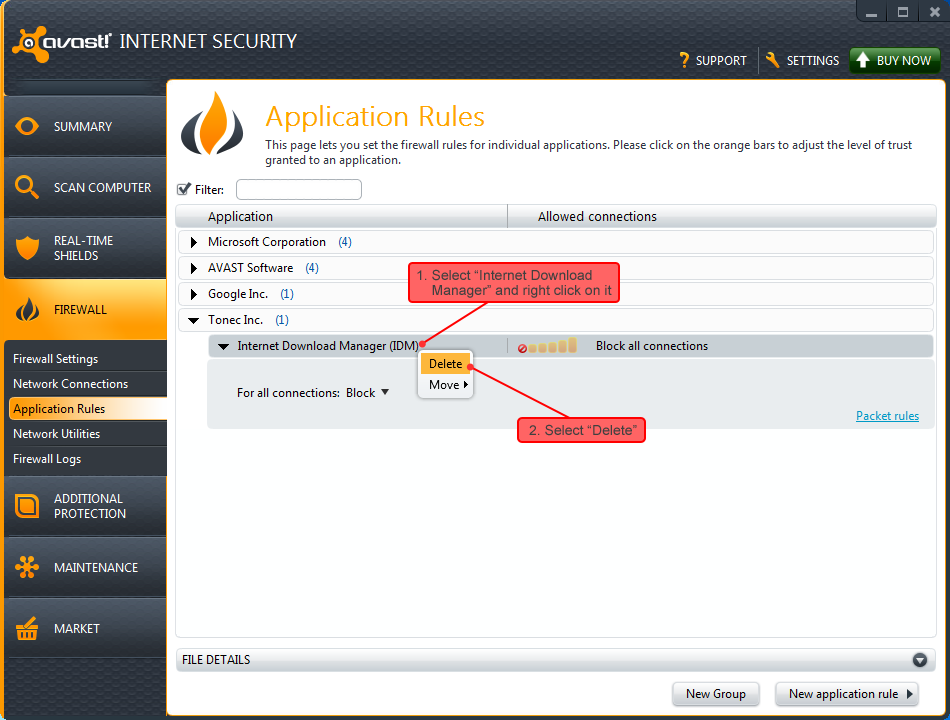The width and height of the screenshot is (950, 720).
Task: Uncheck the Filter checkbox
Action: 182,189
